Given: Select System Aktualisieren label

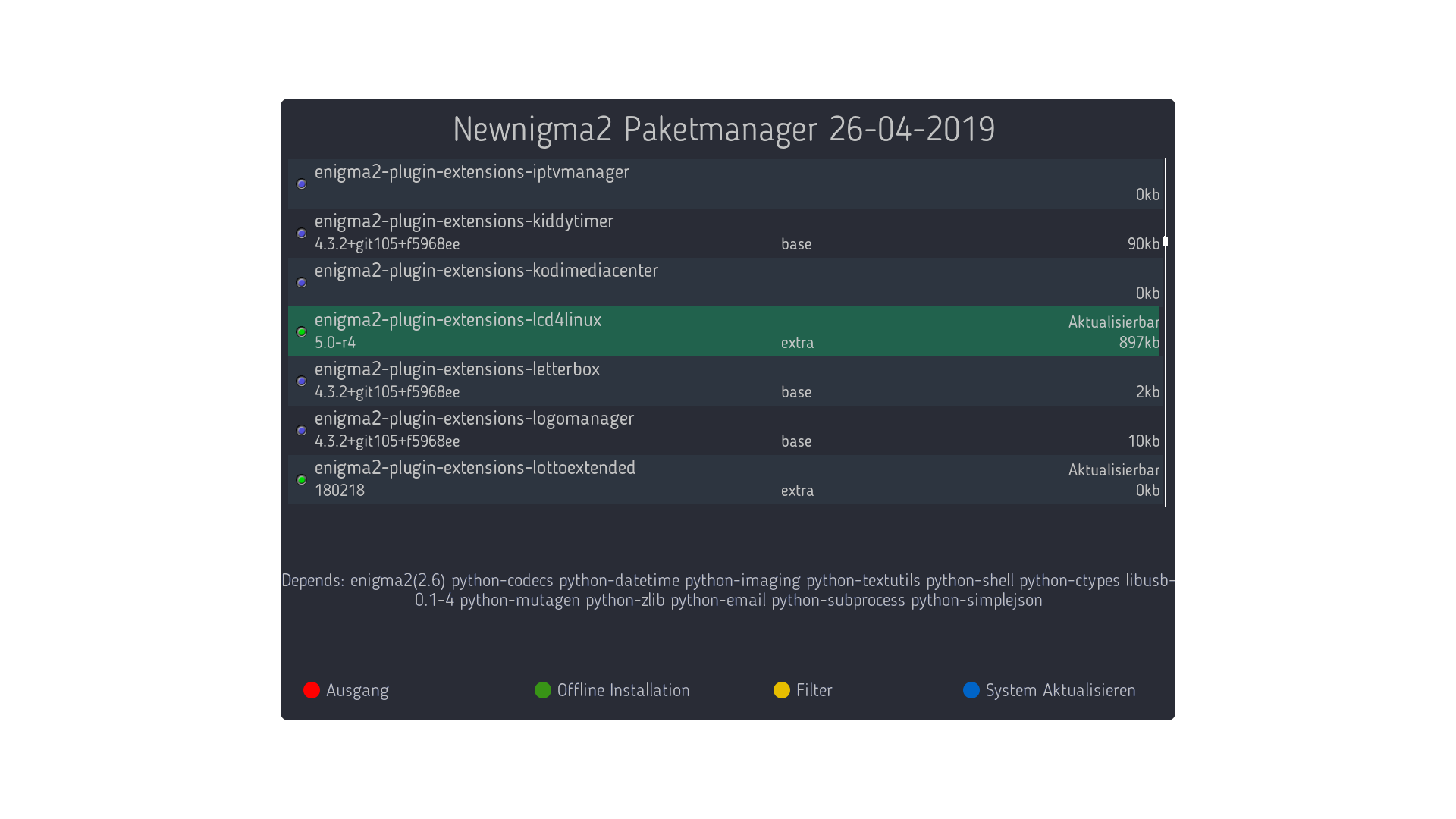Looking at the screenshot, I should 1060,690.
